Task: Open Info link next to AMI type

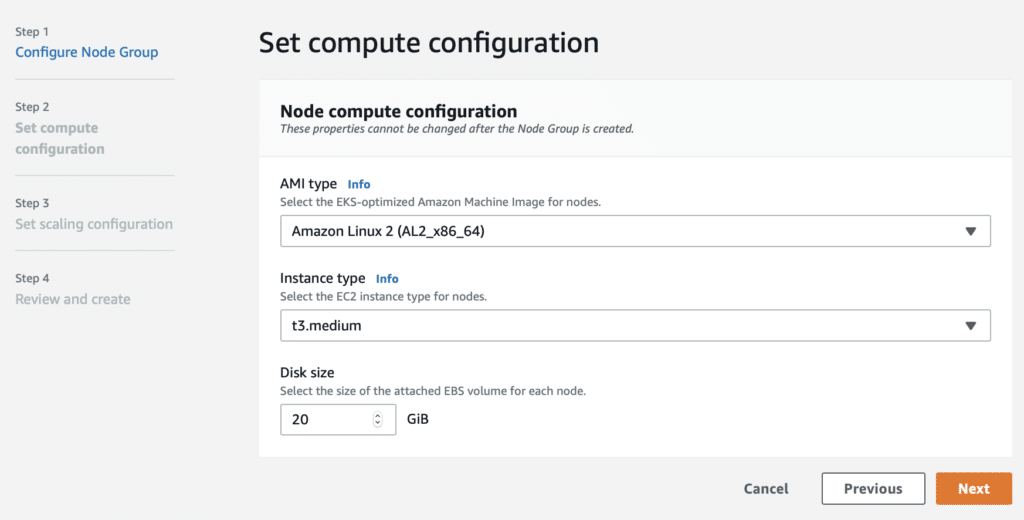Action: point(359,184)
